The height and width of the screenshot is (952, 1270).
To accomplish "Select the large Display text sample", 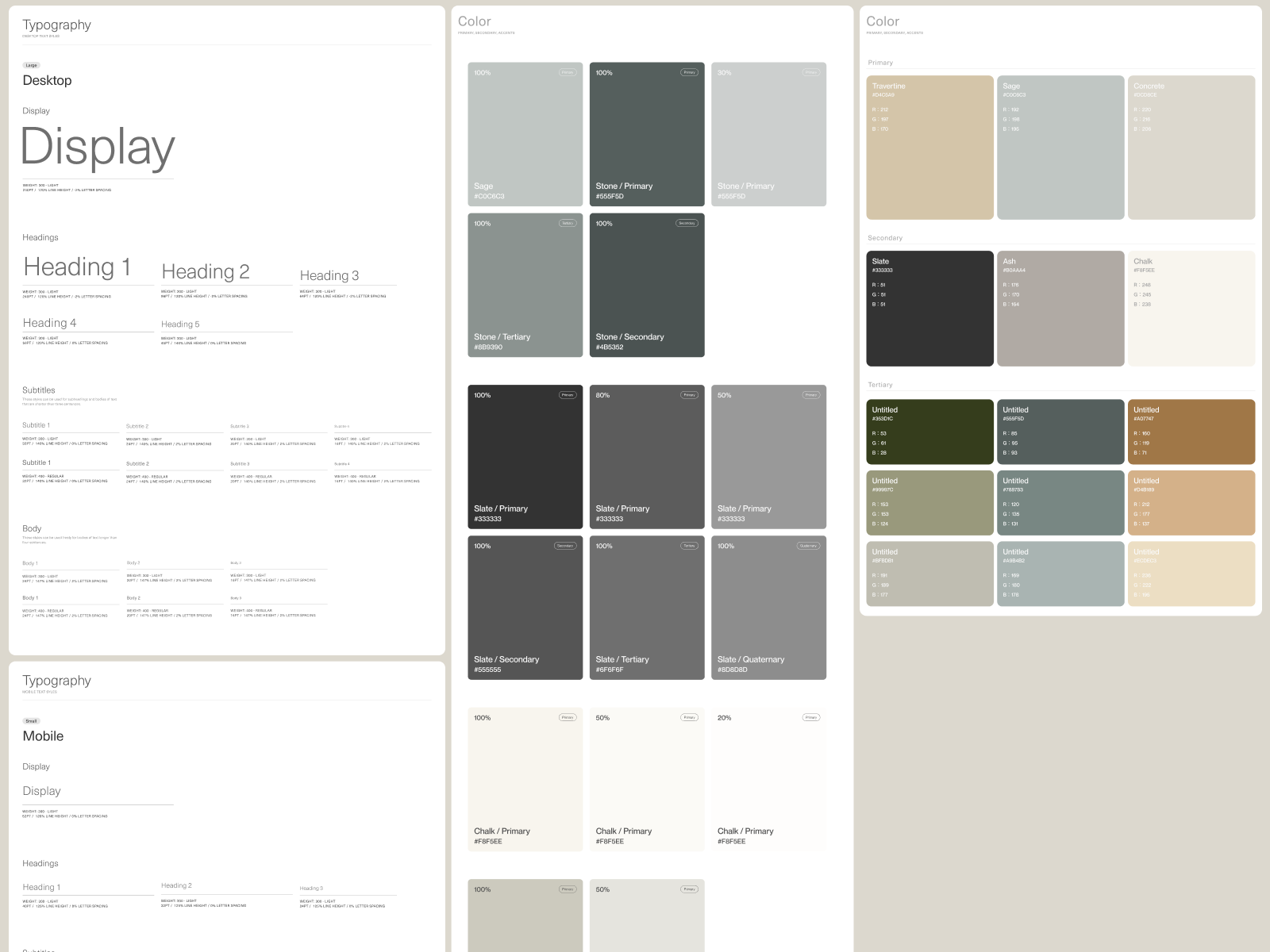I will (98, 148).
